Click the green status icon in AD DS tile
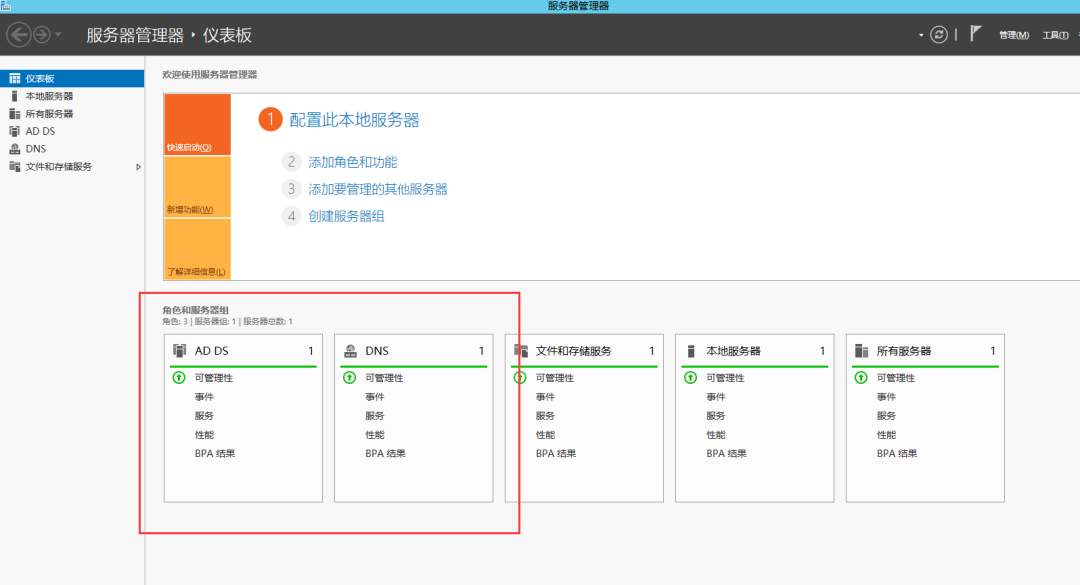The width and height of the screenshot is (1080, 585). (179, 378)
